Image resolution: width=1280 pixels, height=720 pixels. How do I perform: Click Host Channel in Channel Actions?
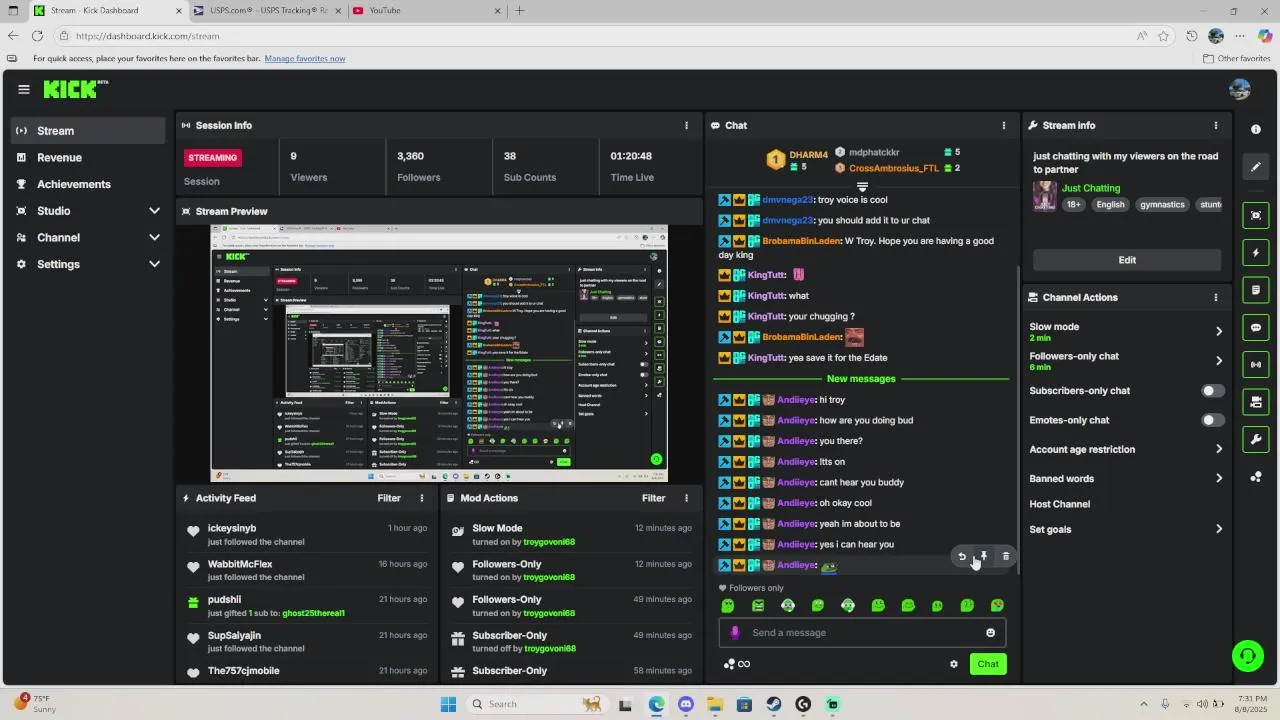[x=1060, y=504]
